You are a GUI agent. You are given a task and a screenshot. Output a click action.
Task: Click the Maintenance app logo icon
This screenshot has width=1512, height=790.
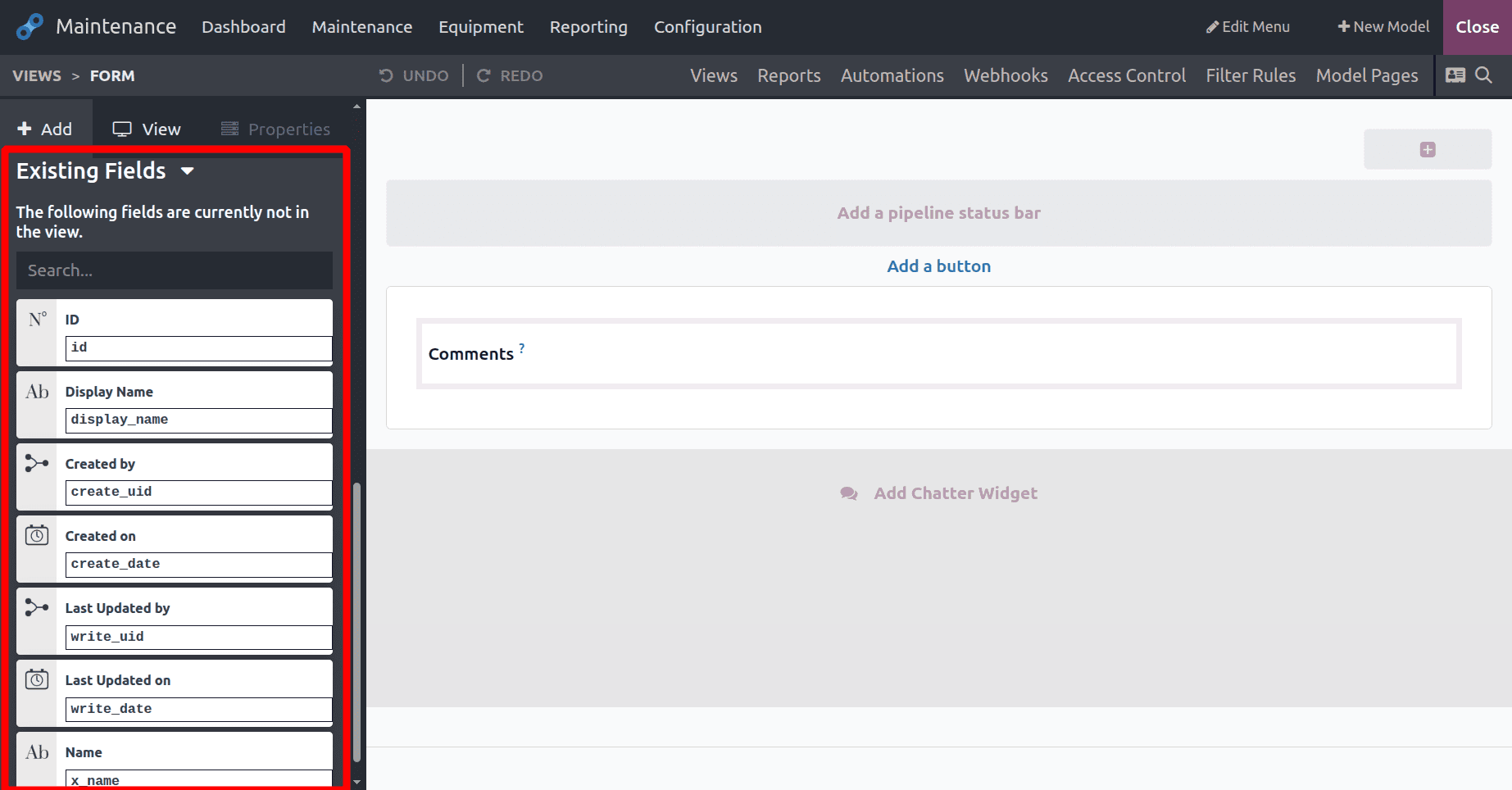(30, 27)
